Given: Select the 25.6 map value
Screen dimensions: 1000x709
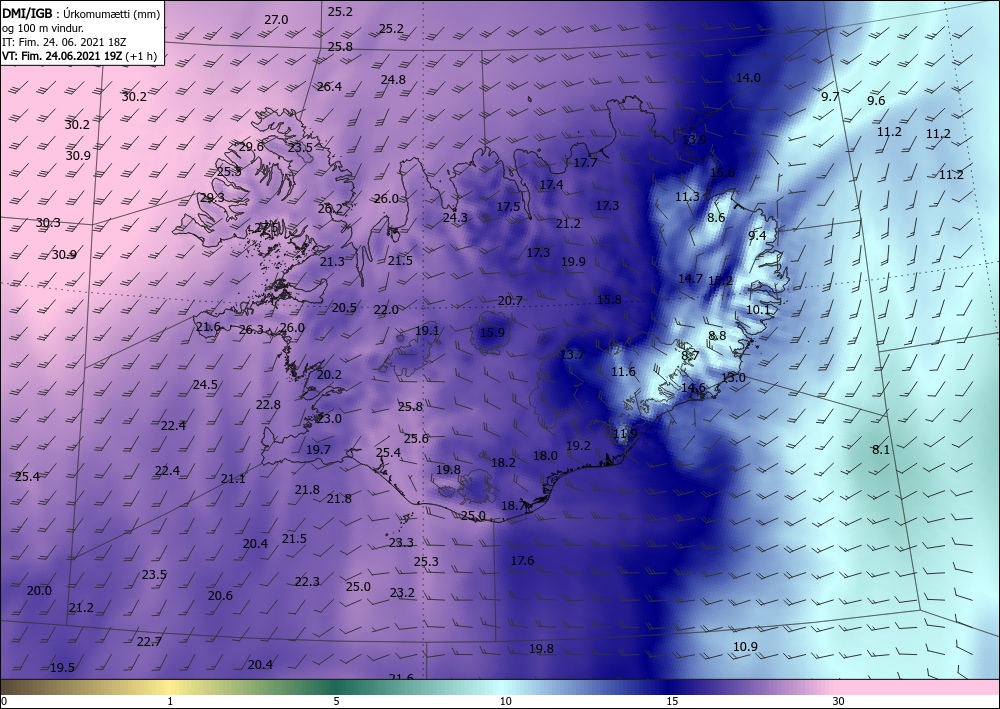Looking at the screenshot, I should 416,438.
